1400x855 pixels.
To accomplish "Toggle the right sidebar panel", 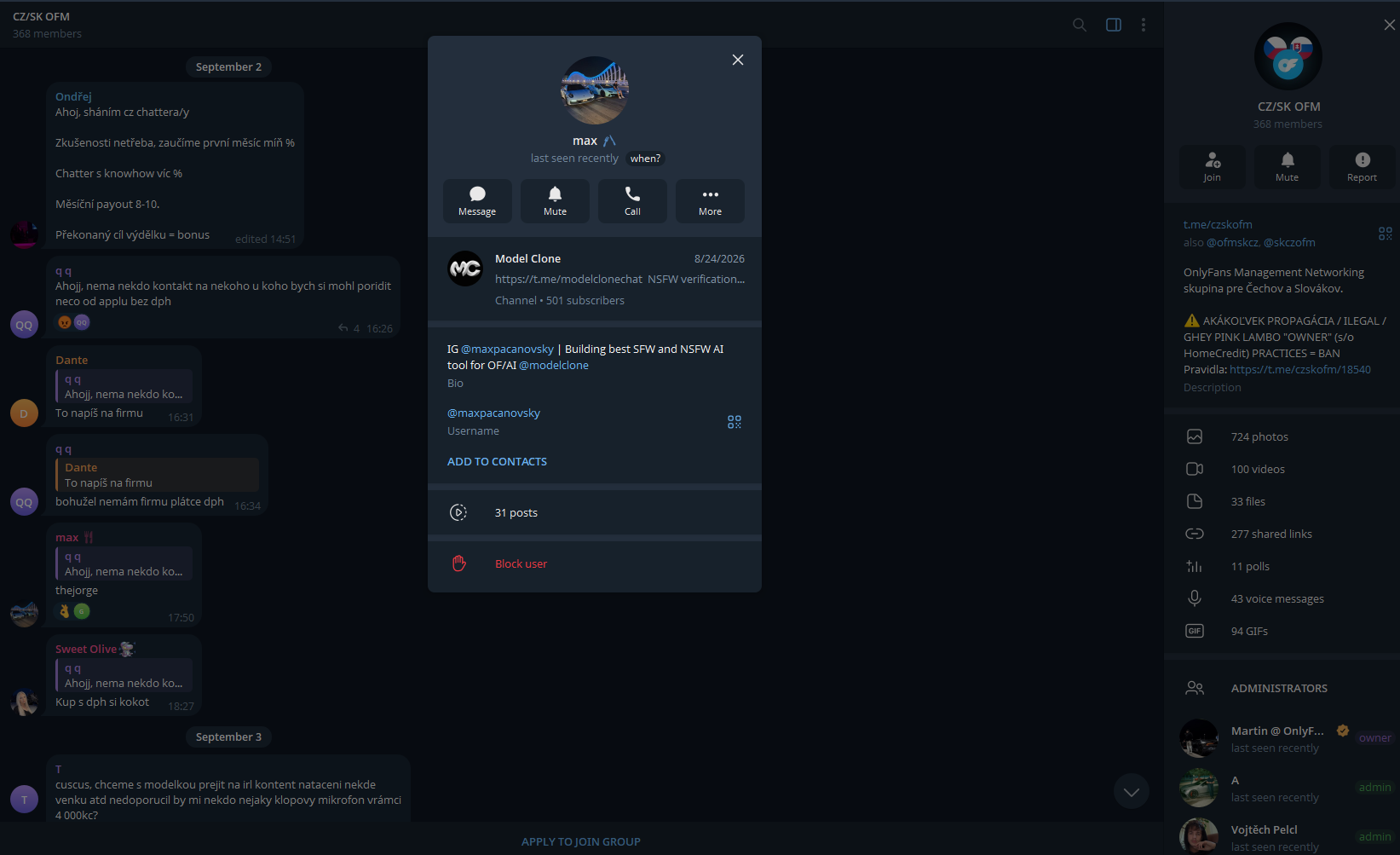I will click(1114, 25).
